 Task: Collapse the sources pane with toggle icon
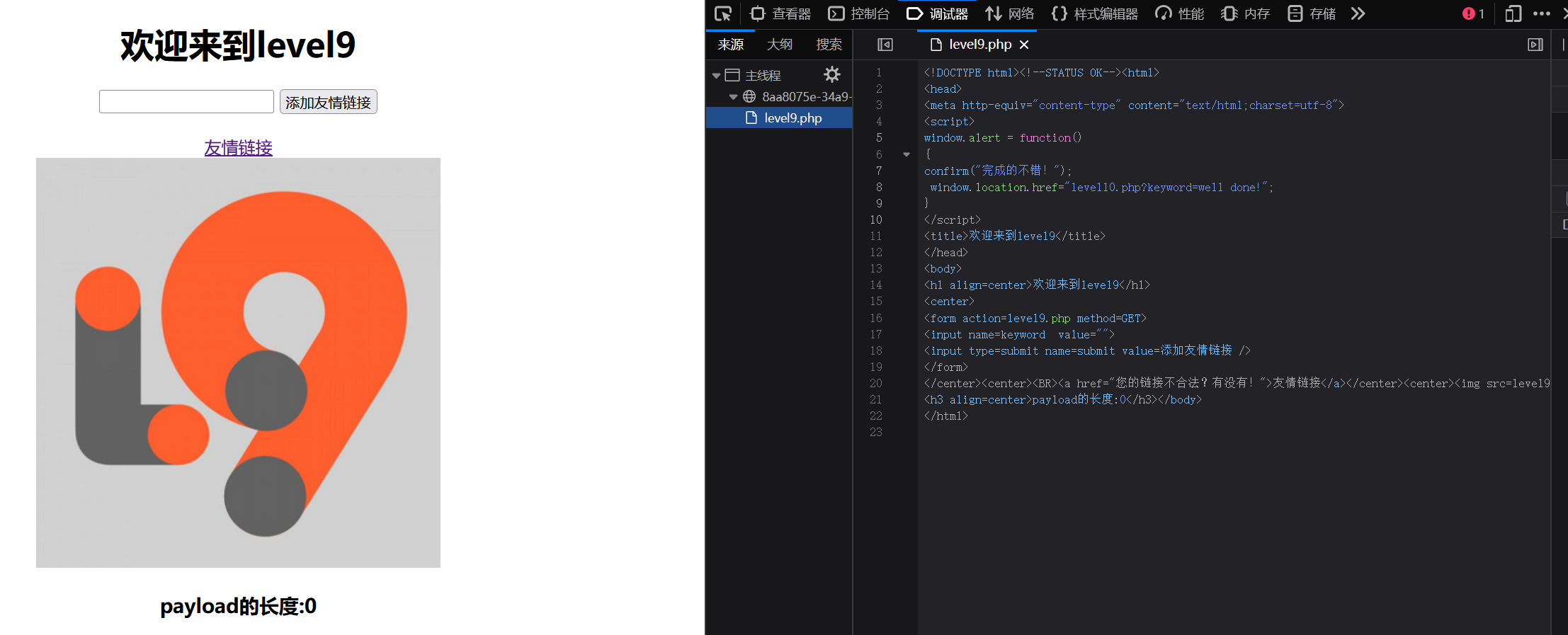[x=885, y=45]
